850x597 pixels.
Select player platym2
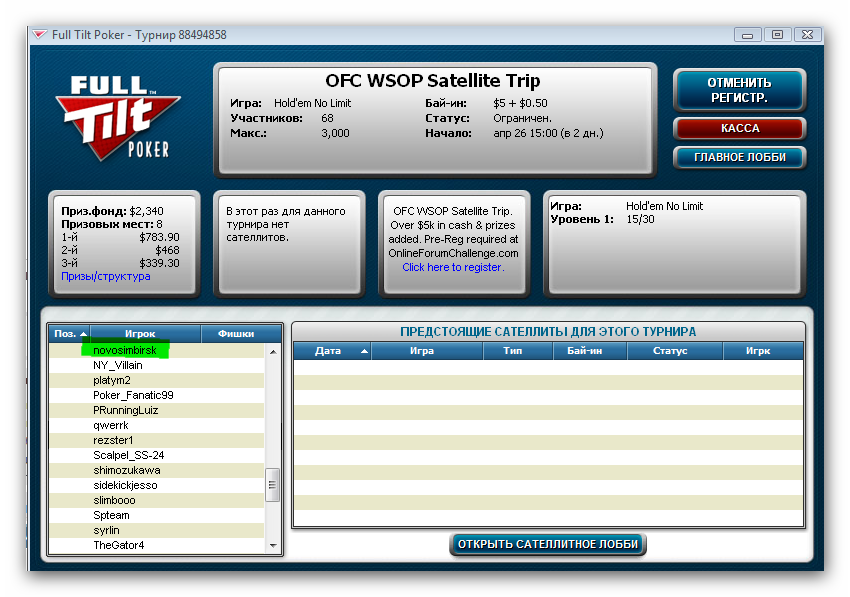(157, 381)
